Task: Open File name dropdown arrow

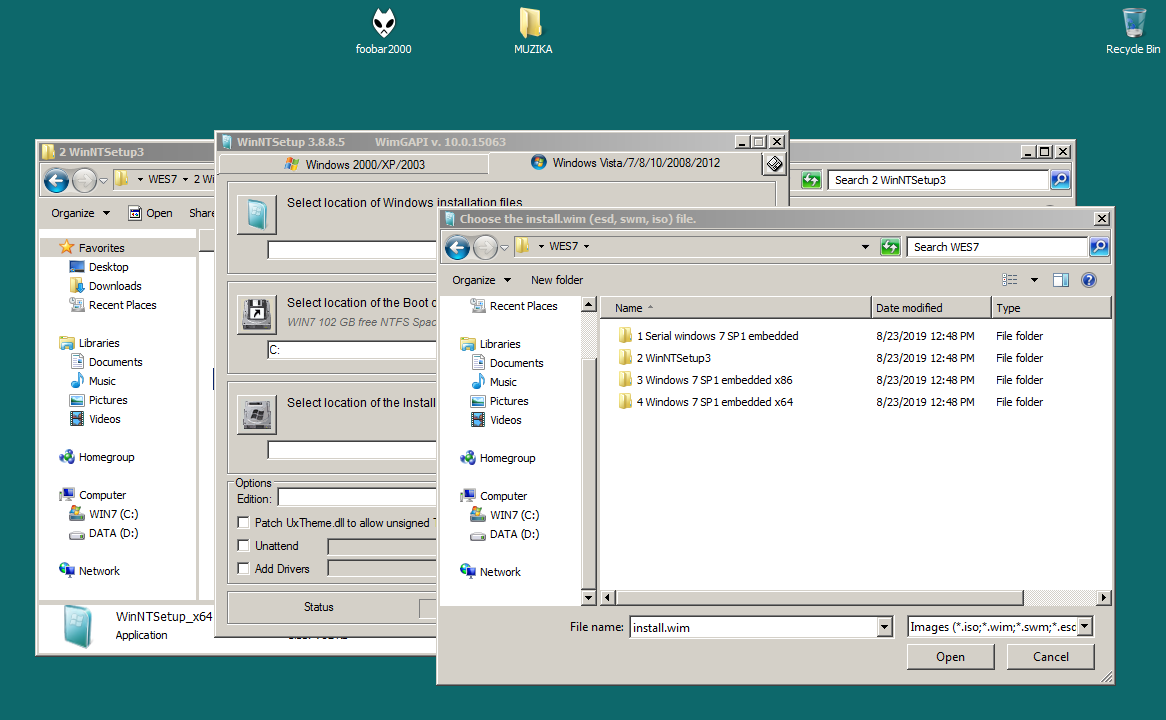Action: 884,627
